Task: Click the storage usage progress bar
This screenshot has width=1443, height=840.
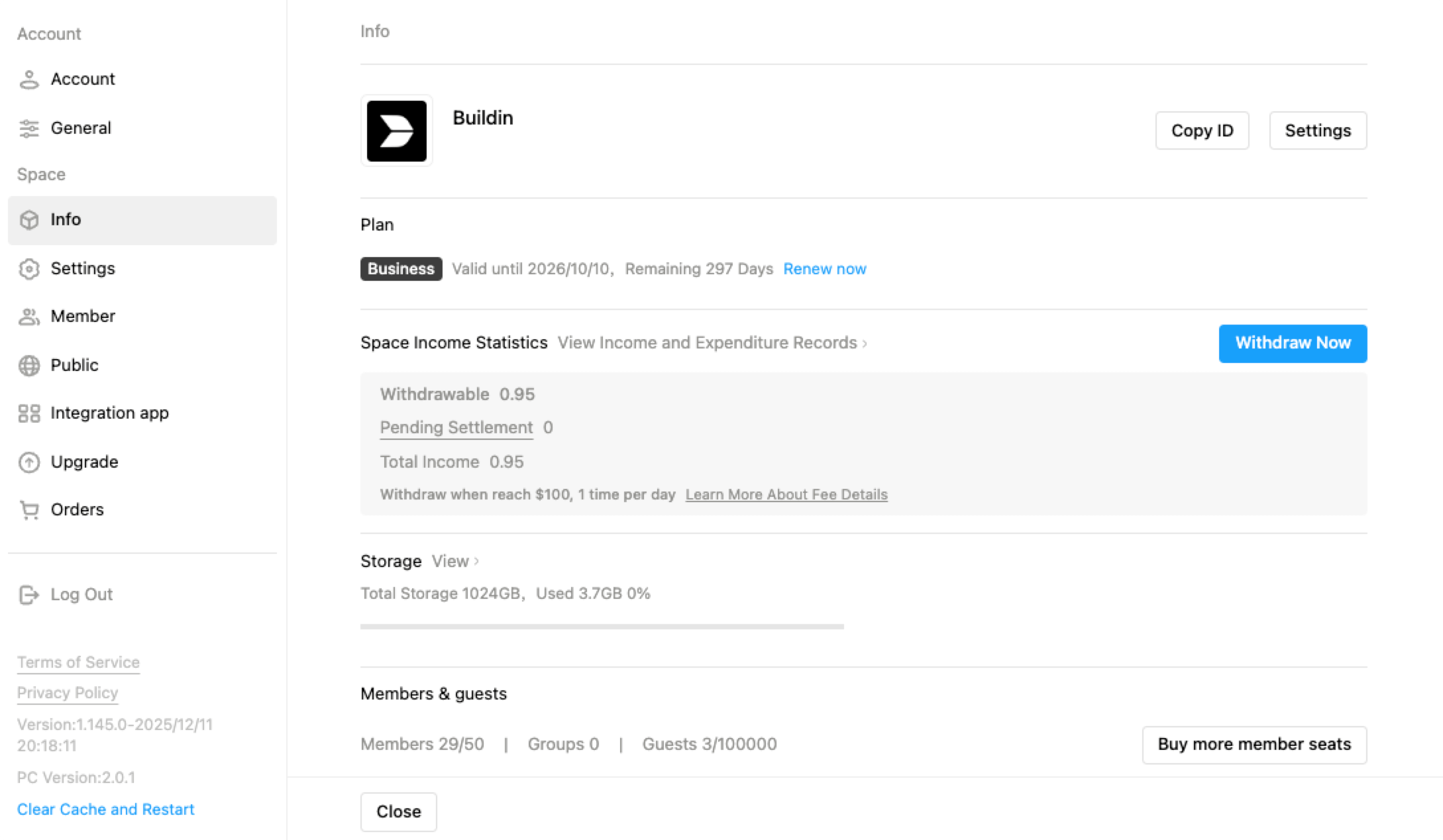Action: point(602,625)
